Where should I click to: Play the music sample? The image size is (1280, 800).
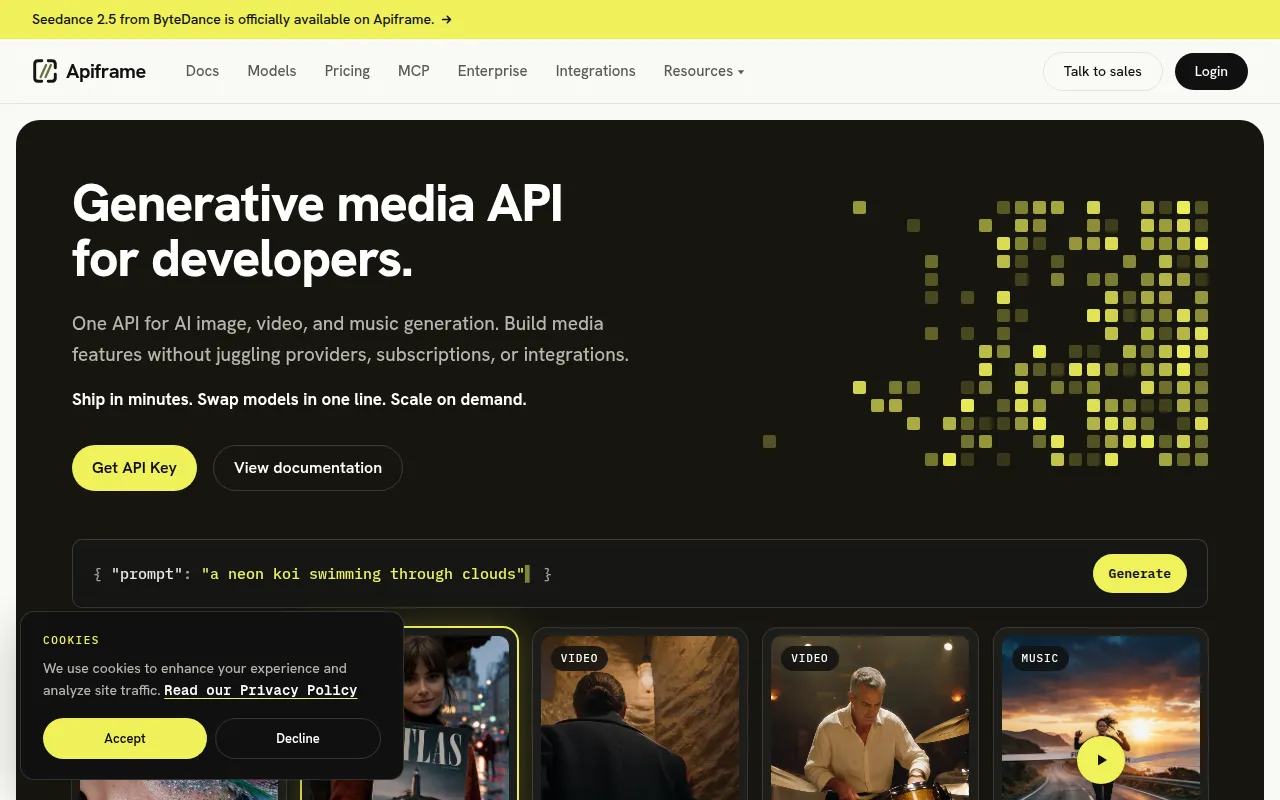(x=1101, y=760)
